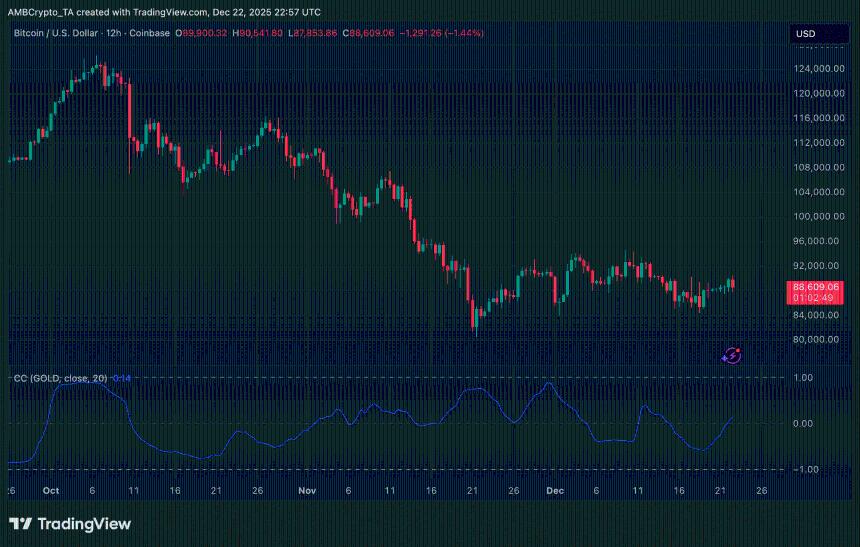860x547 pixels.
Task: Click the TradingView wordmark text
Action: point(83,524)
